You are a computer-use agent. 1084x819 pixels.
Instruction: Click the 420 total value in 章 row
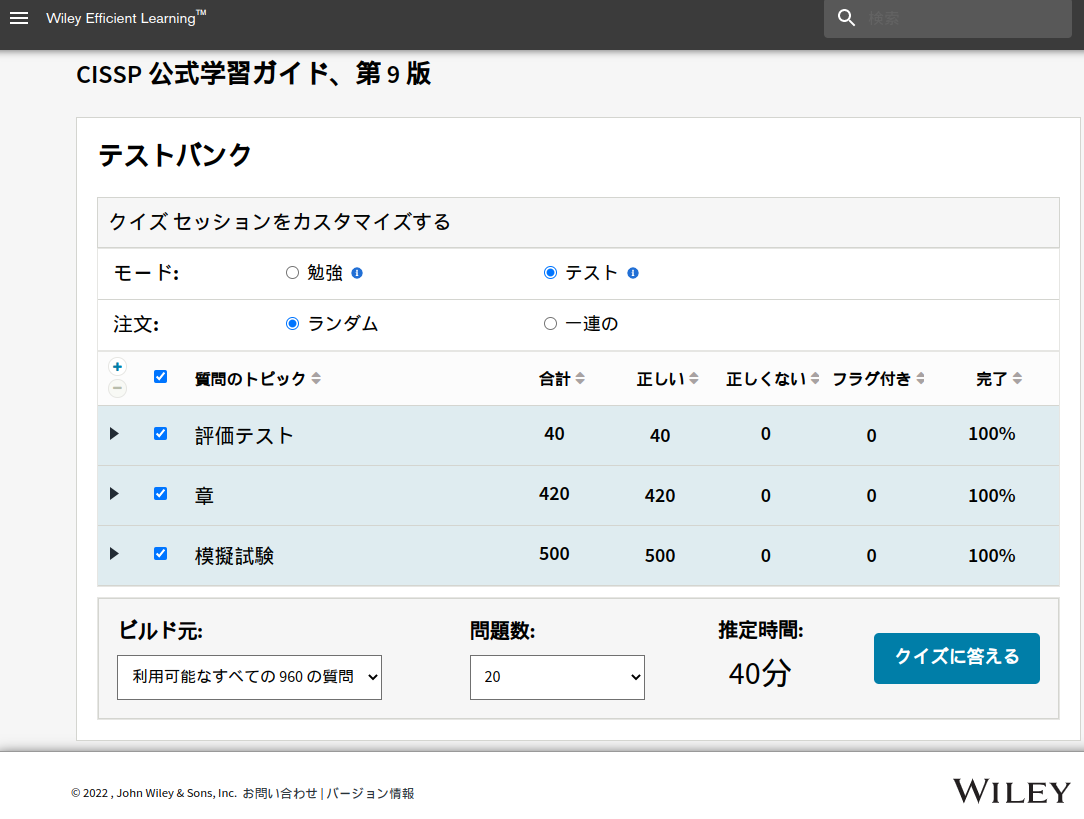pos(554,494)
